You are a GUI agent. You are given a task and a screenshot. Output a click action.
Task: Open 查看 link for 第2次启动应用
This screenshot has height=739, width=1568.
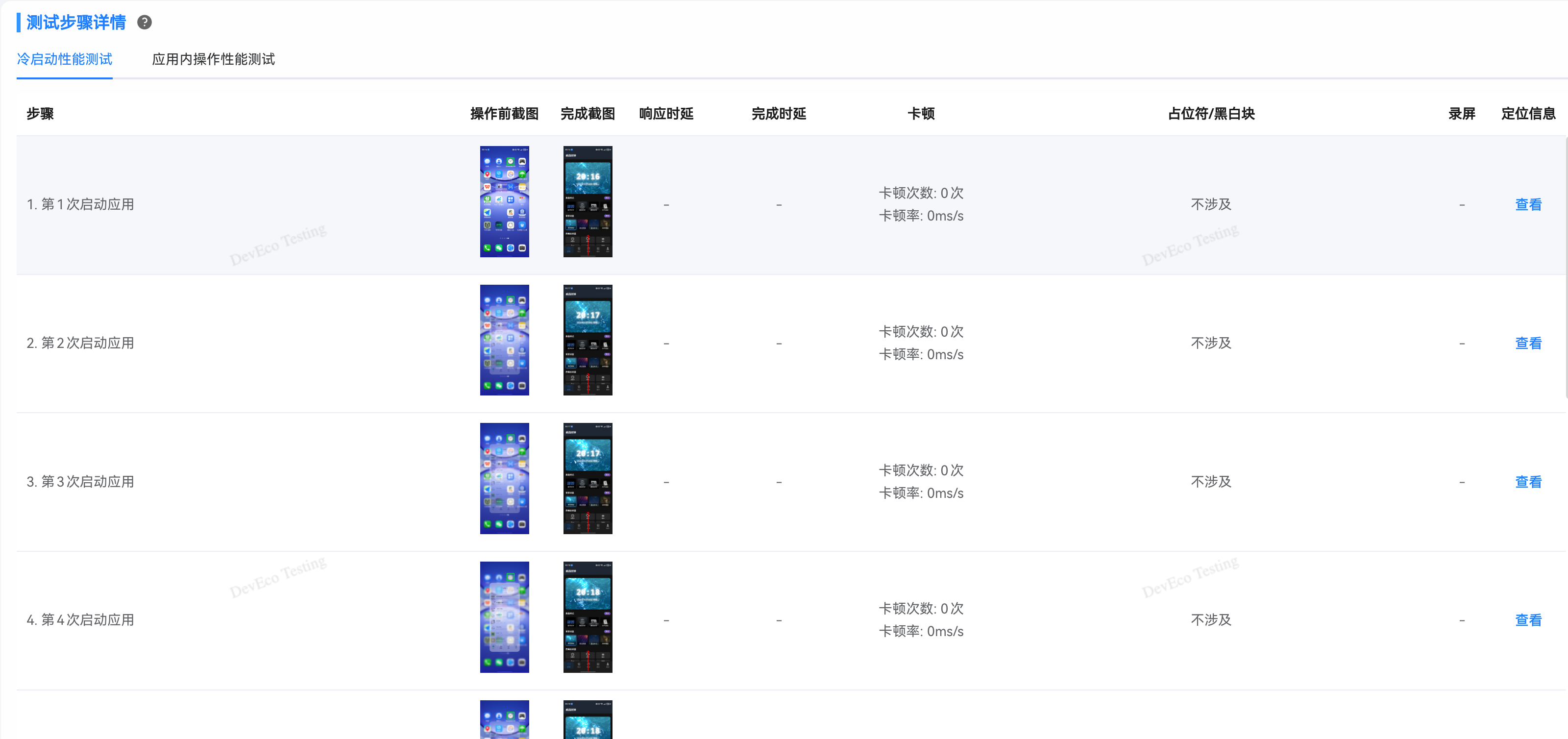point(1528,344)
